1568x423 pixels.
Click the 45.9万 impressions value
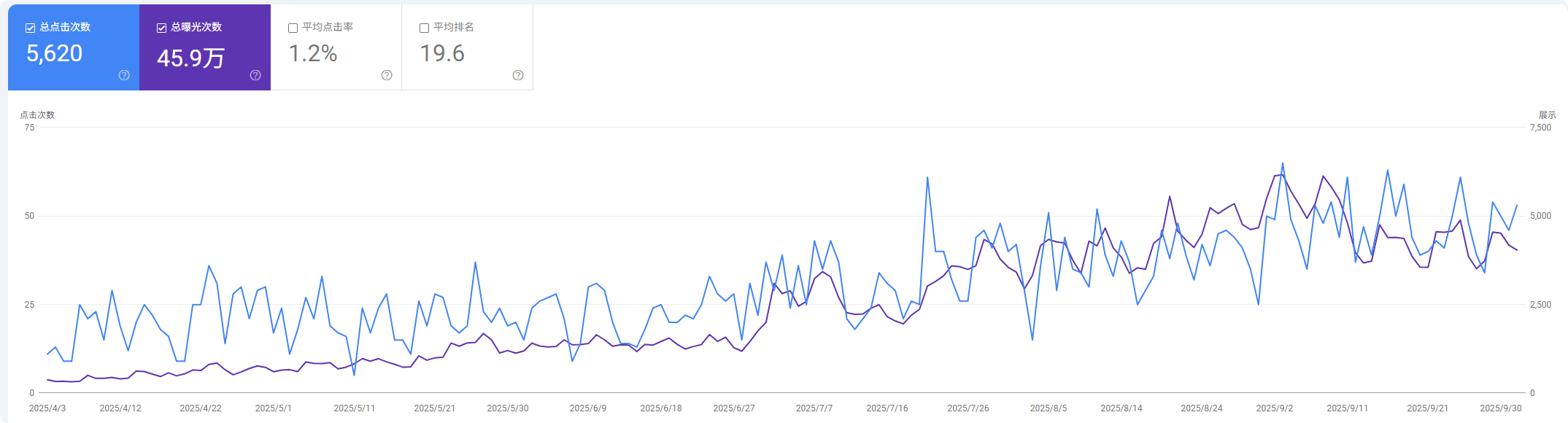pos(190,58)
